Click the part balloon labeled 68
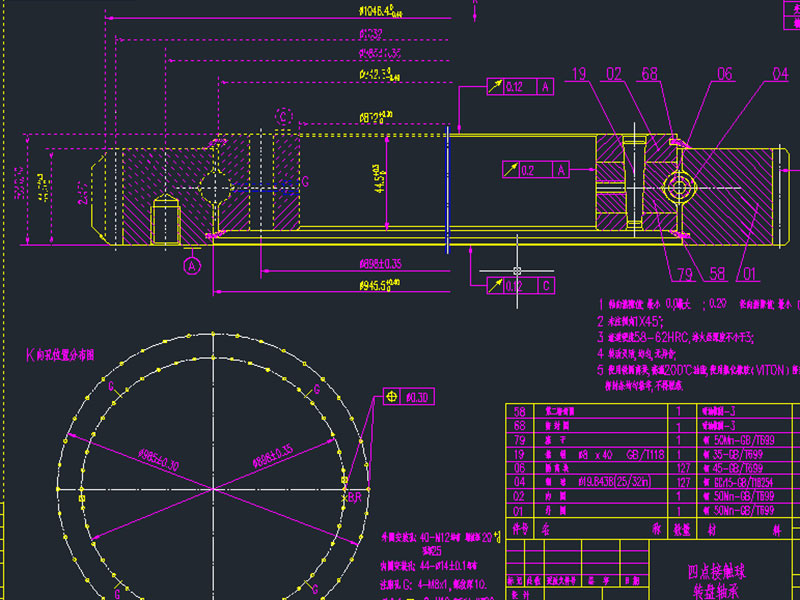Screen dimensions: 800x600 [649, 74]
